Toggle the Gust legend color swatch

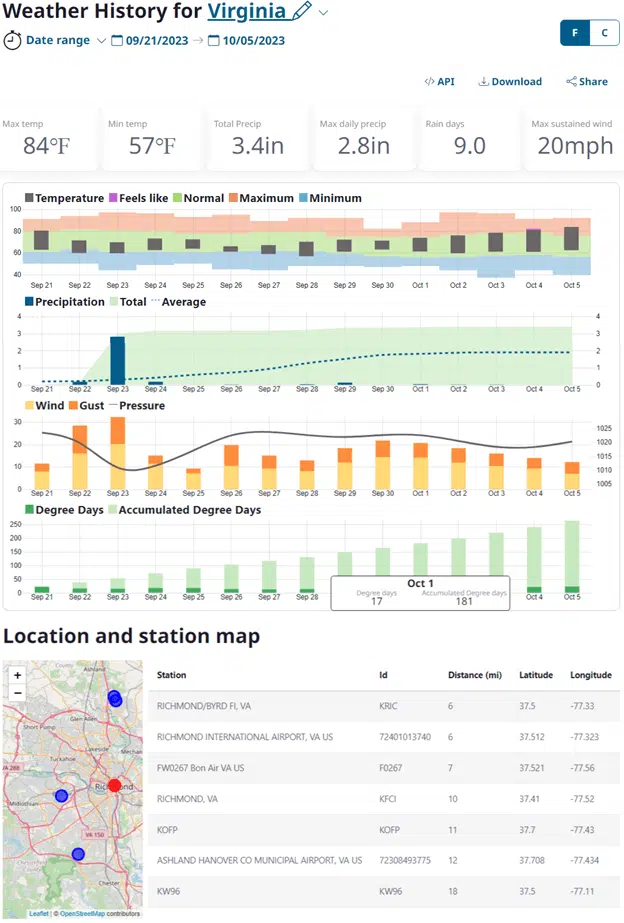click(74, 406)
